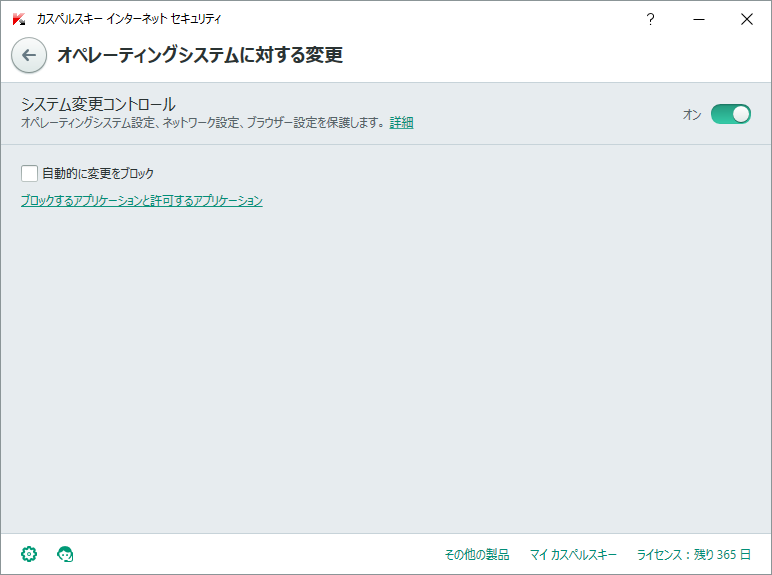
Task: Close the Kaspersky window
Action: [747, 19]
